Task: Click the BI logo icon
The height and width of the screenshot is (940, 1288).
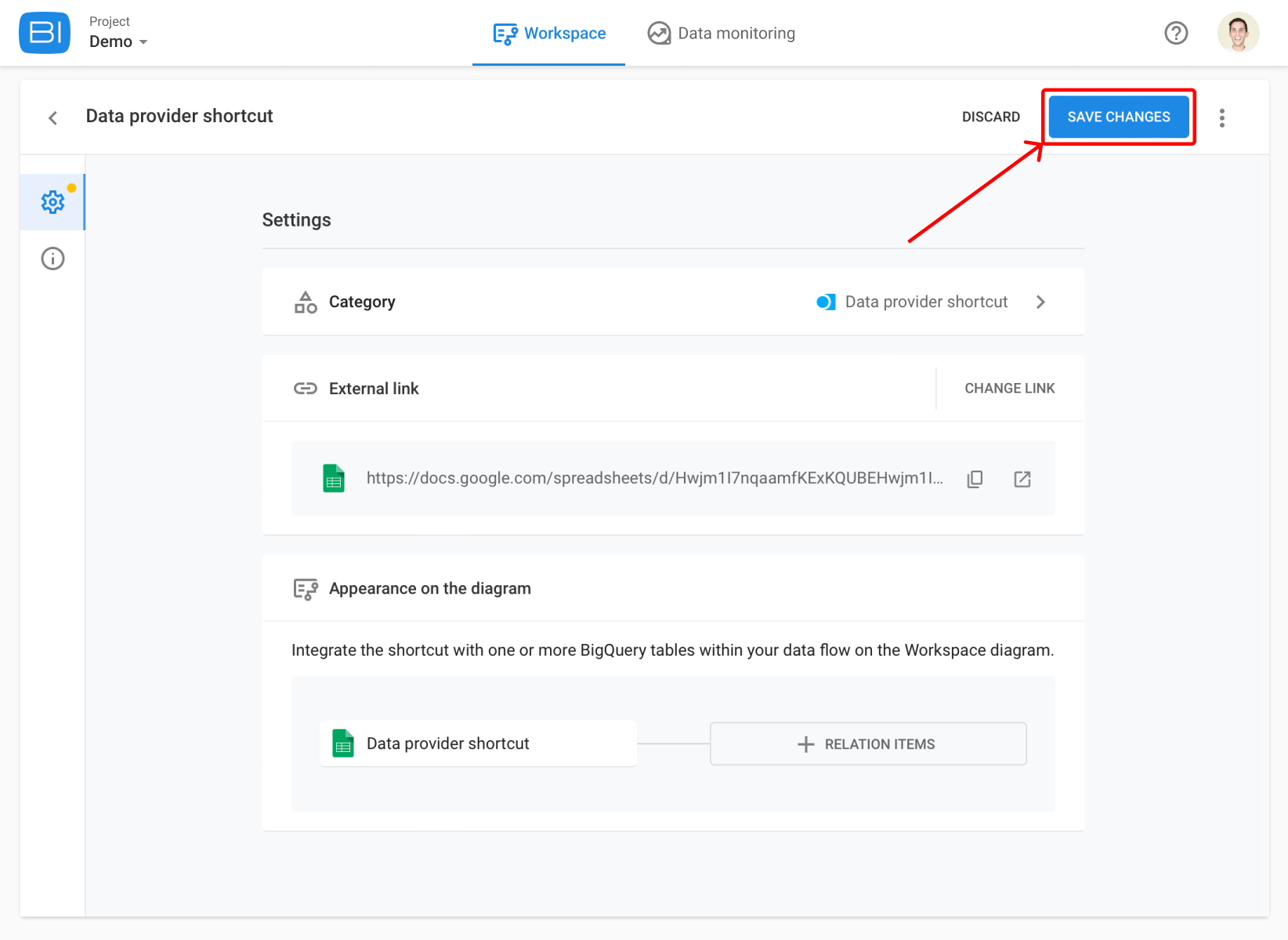Action: click(45, 33)
